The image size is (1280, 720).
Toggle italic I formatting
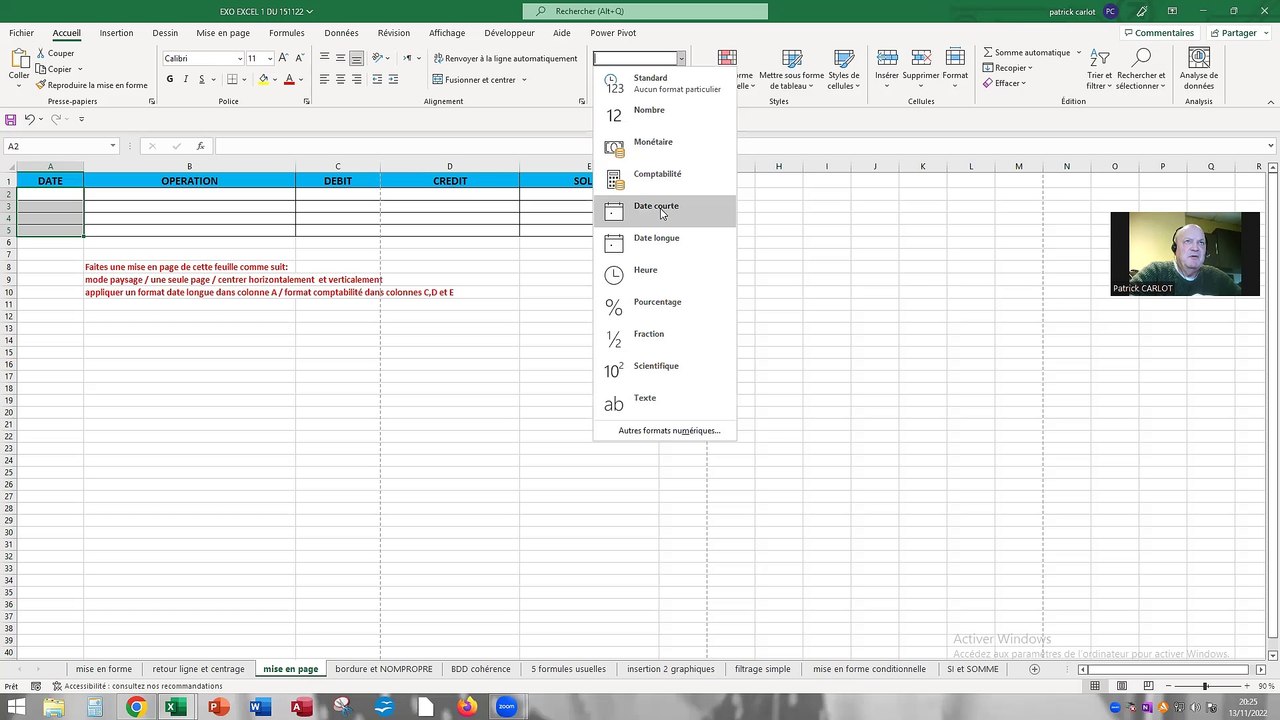tap(185, 79)
